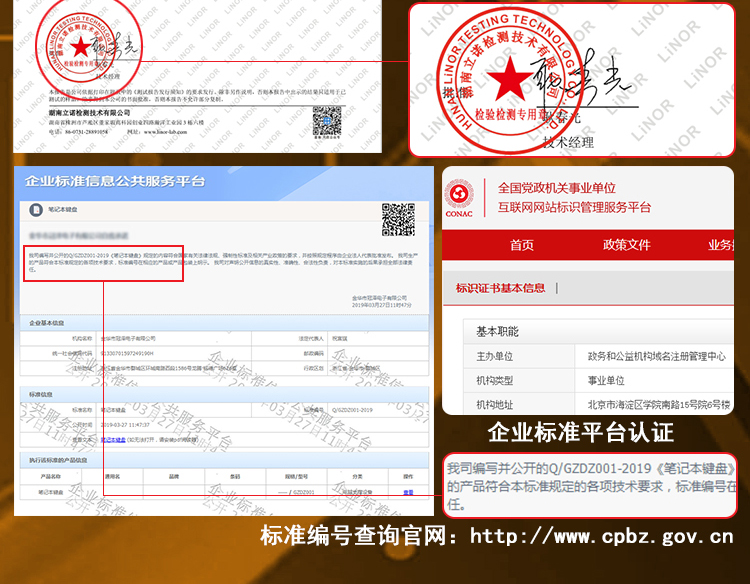Select the 标识证书基本信息 tab

tap(500, 288)
